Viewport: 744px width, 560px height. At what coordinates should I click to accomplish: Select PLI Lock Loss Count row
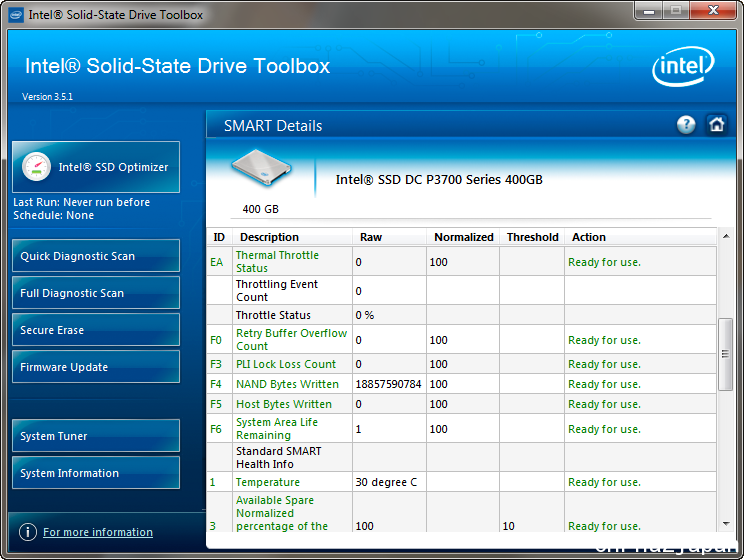pos(462,364)
